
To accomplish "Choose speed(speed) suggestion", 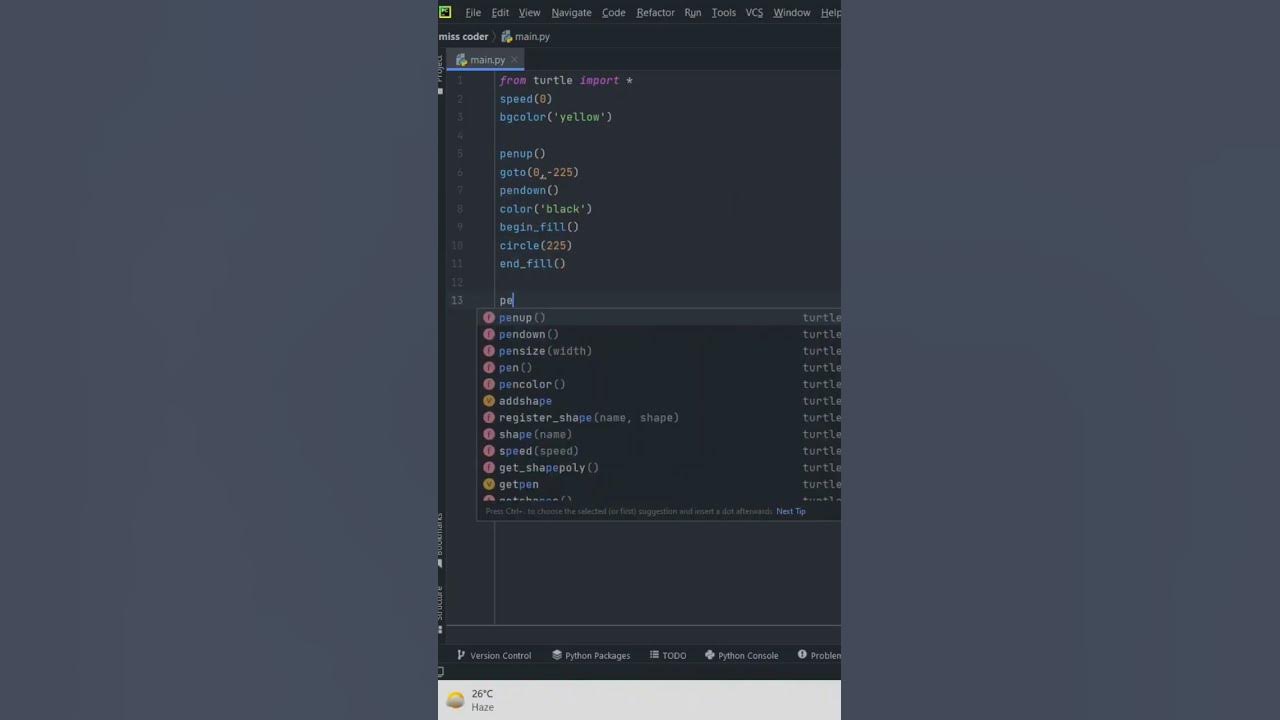I will point(660,451).
